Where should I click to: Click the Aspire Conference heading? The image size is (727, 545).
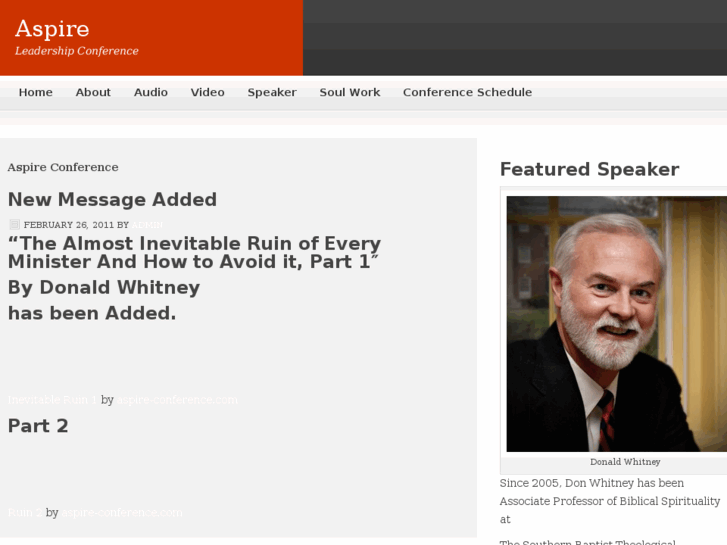coord(63,167)
